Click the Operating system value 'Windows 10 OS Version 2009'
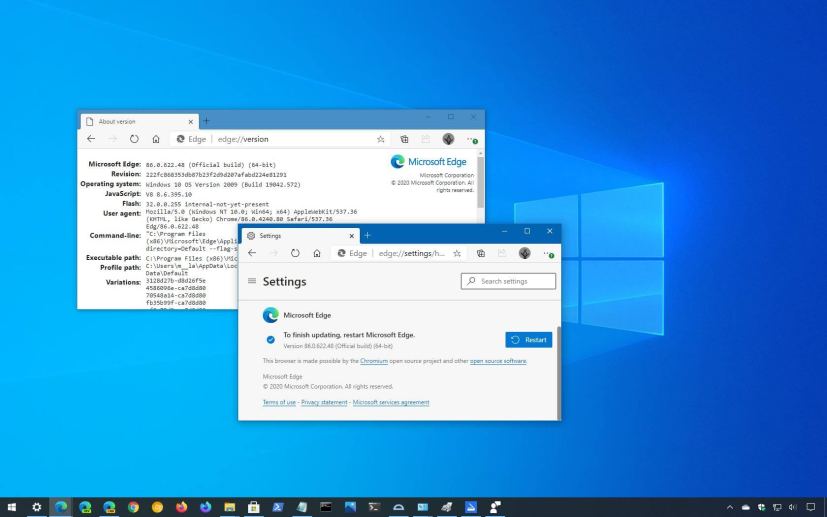Screen dimensions: 827x517 [x=223, y=185]
